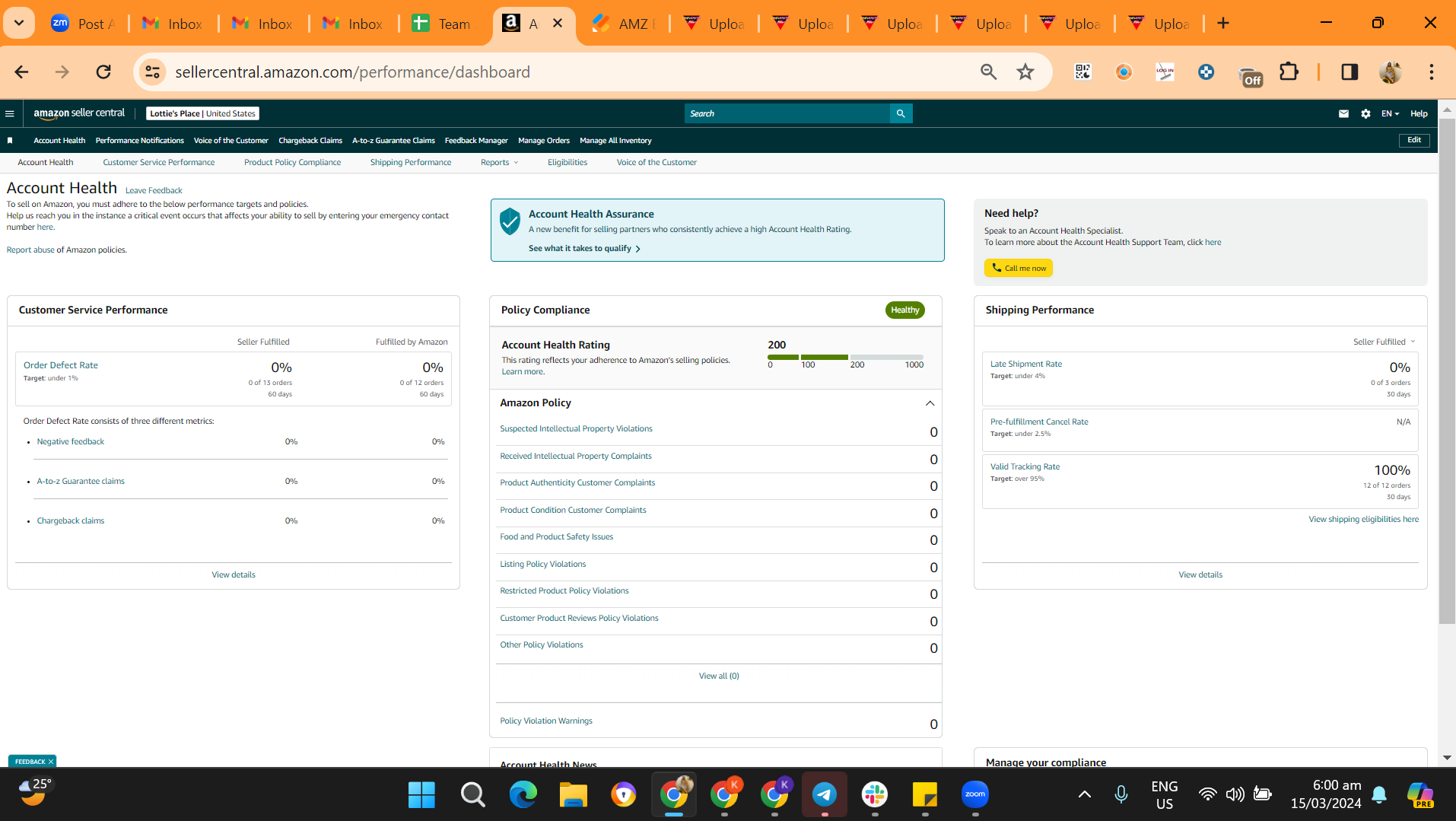The image size is (1456, 821).
Task: Bookmark this page with the star icon
Action: [1025, 72]
